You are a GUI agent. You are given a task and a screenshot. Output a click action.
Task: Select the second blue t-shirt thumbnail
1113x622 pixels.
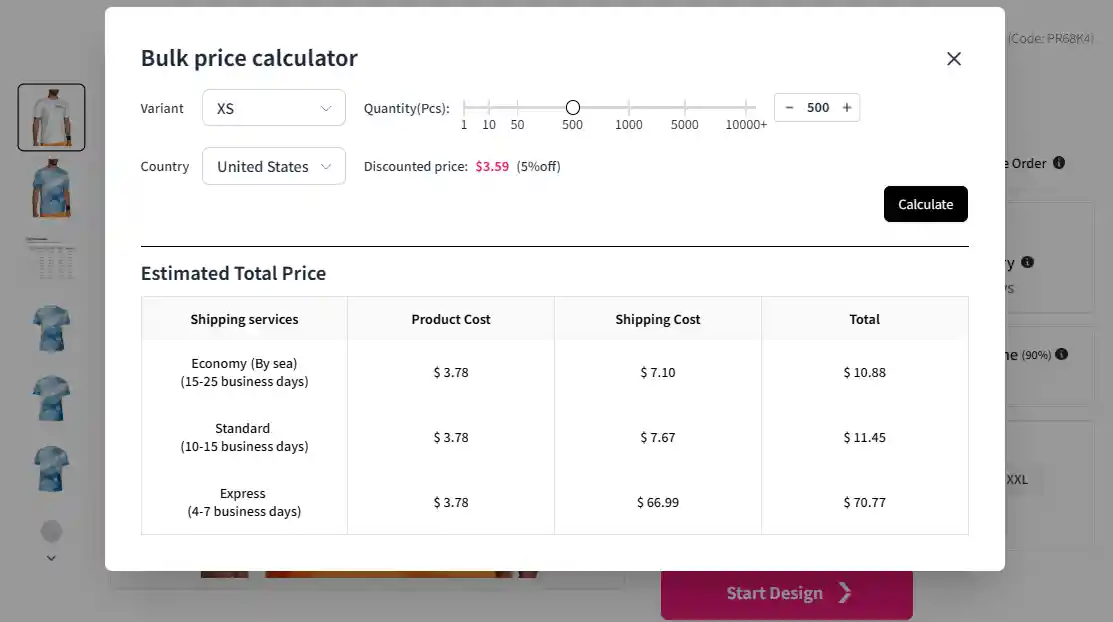pos(50,330)
